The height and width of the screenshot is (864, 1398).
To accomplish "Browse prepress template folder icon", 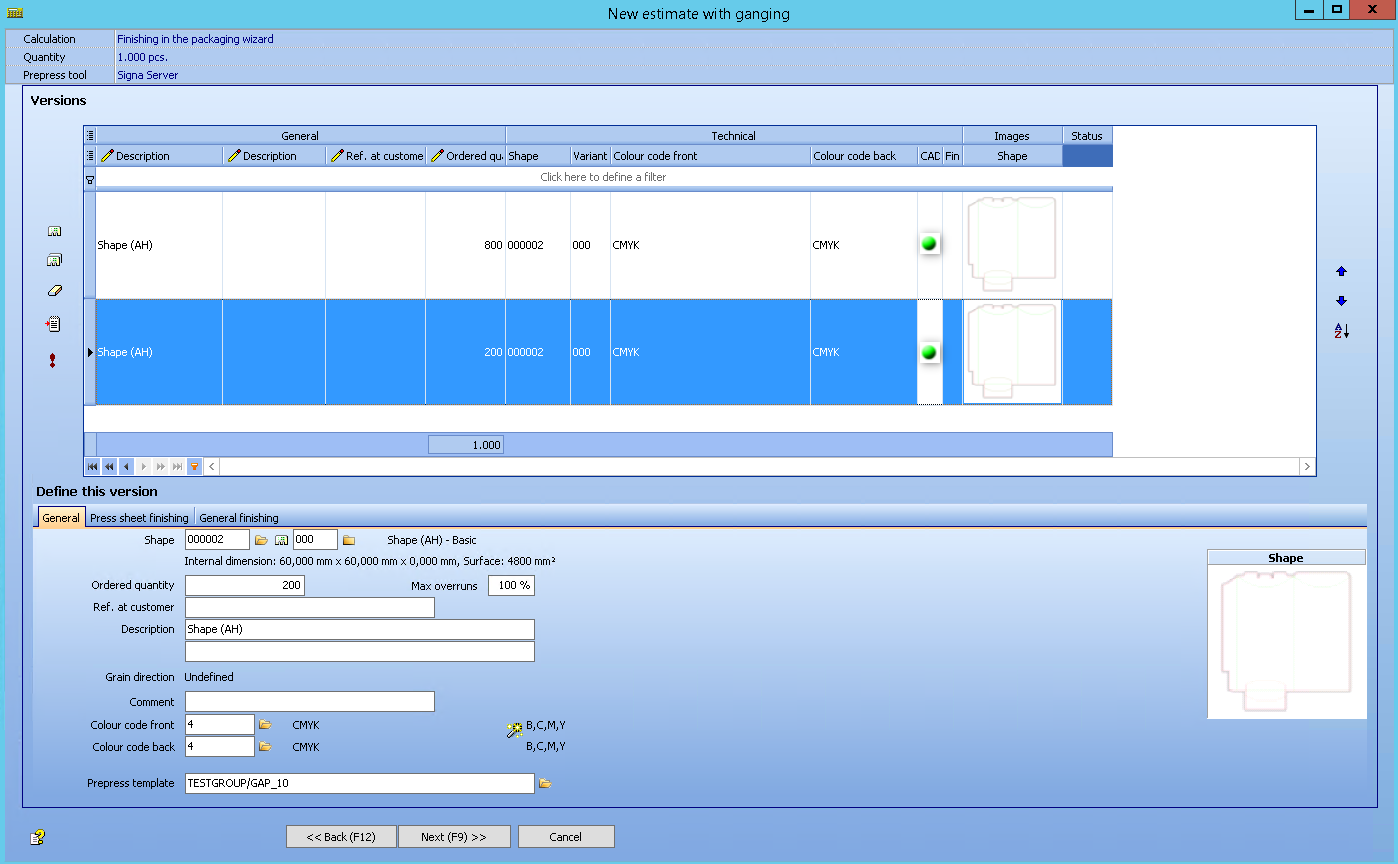I will pos(545,783).
